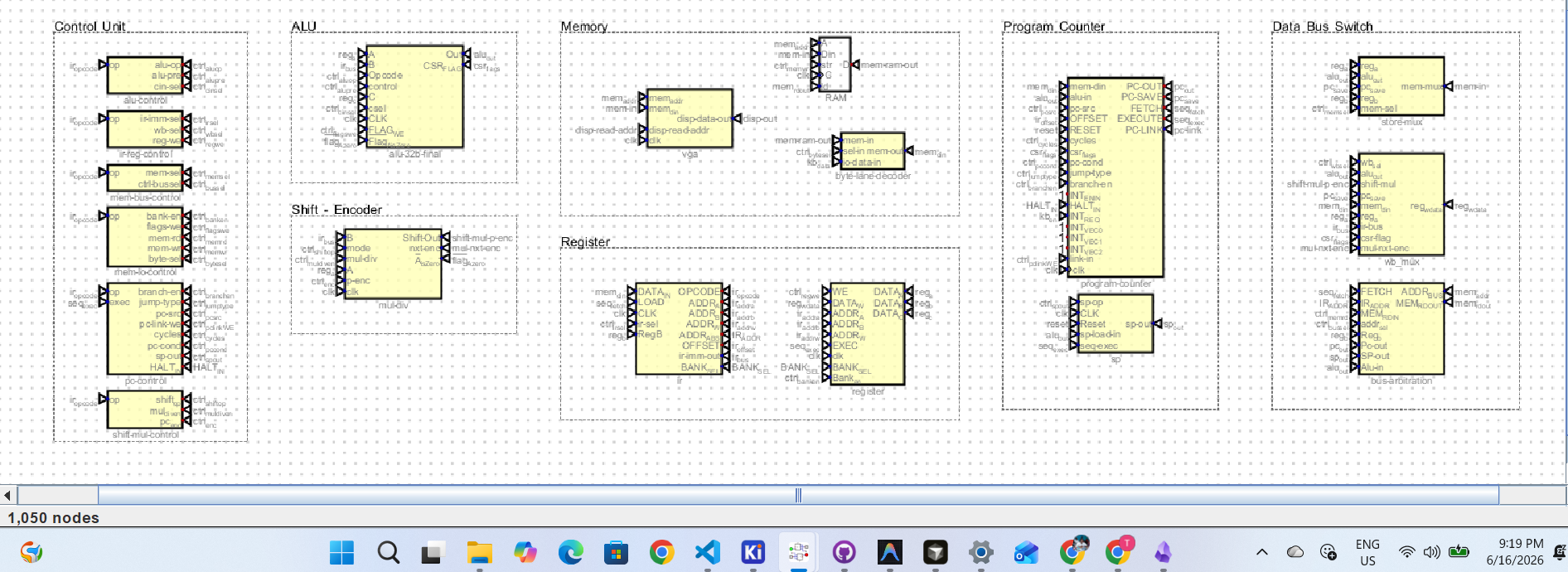Open the battery status tray icon
1568x572 pixels.
[x=1459, y=552]
